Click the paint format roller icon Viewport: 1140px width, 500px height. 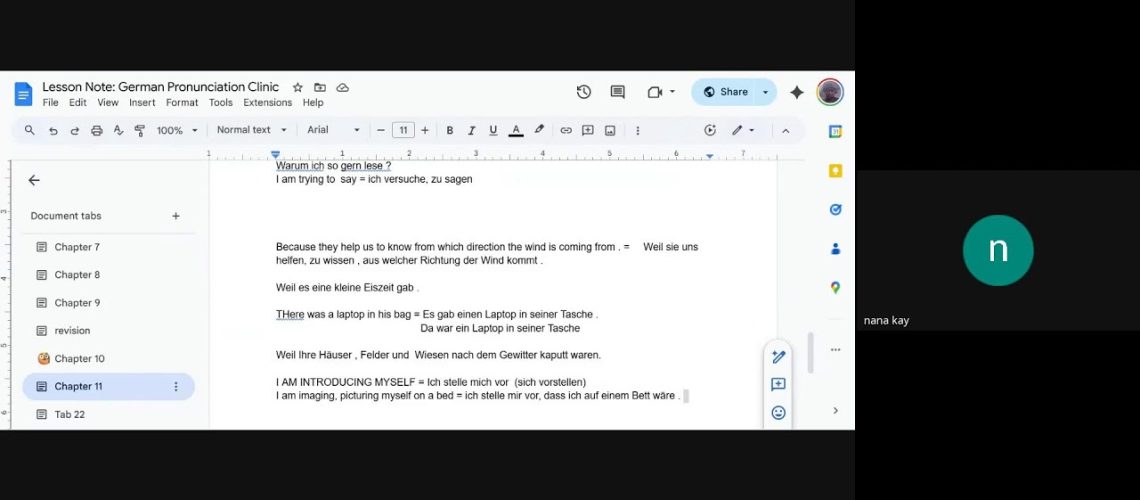[x=140, y=130]
